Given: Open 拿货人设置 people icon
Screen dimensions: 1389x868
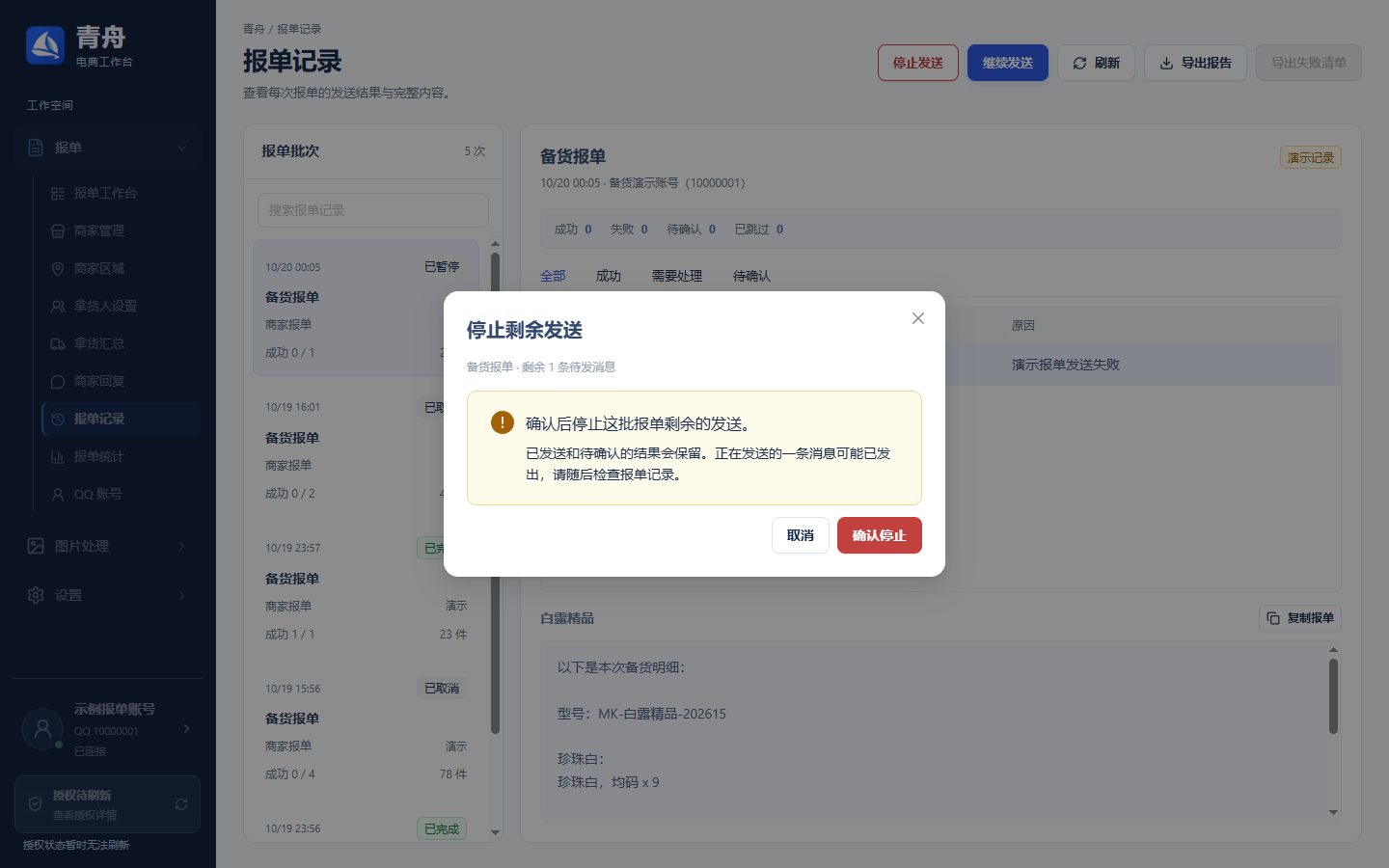Looking at the screenshot, I should 58,307.
